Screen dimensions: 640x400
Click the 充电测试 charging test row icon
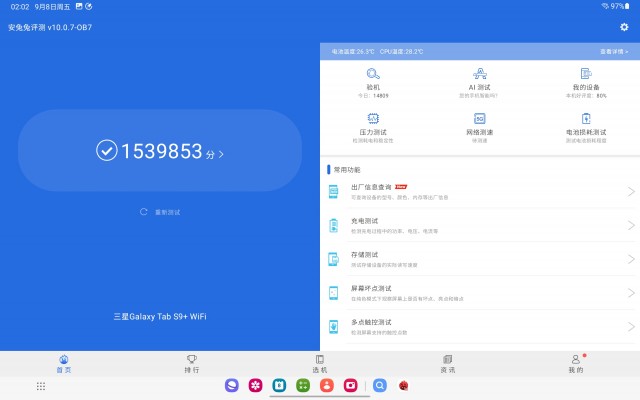coord(333,225)
